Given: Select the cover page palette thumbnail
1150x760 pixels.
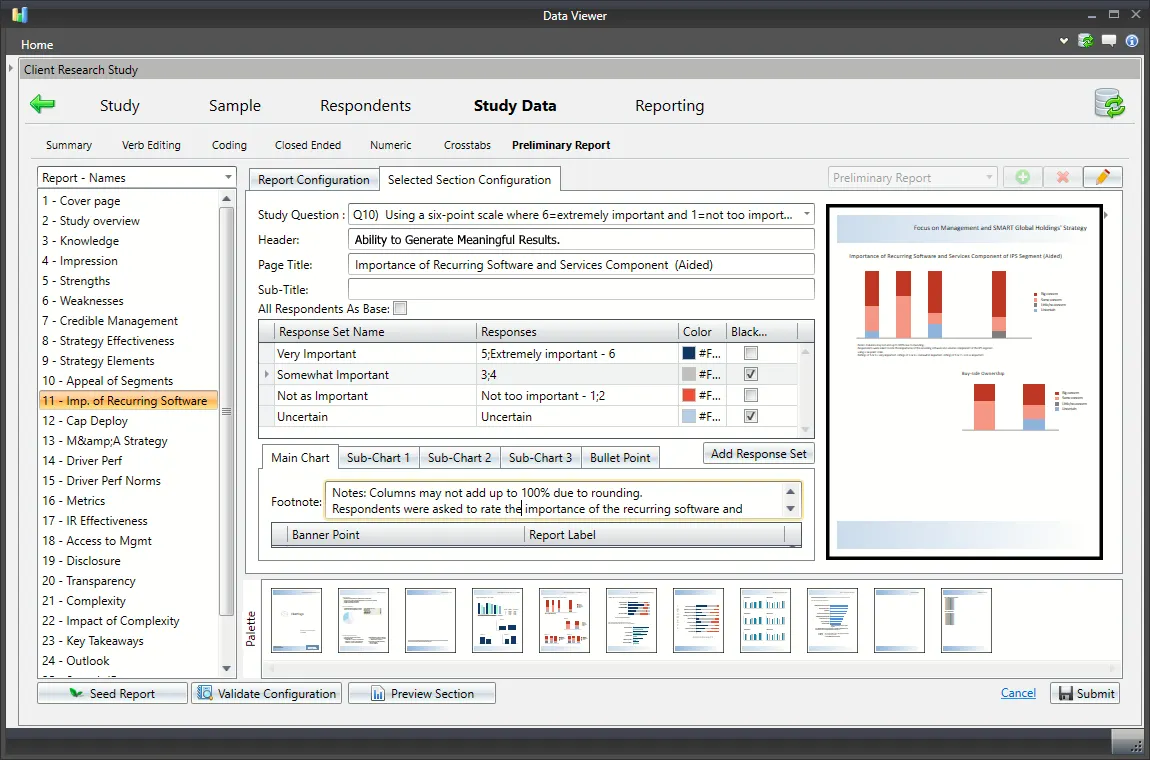Looking at the screenshot, I should 296,620.
